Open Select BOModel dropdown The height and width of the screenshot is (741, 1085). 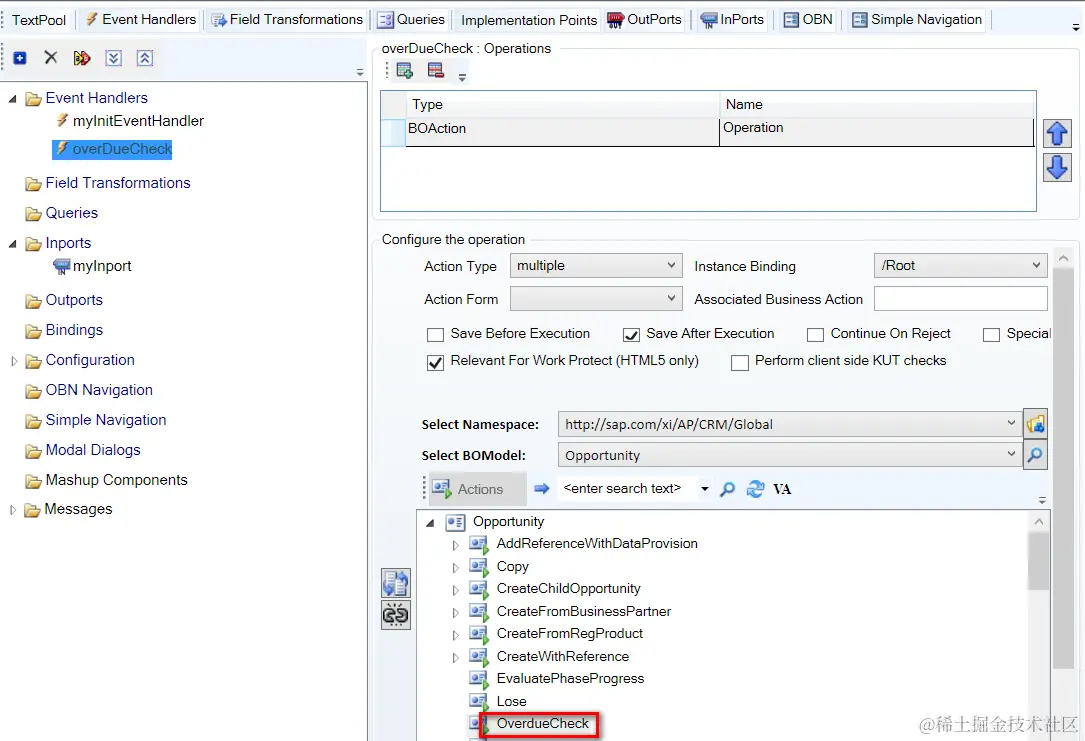(x=790, y=455)
